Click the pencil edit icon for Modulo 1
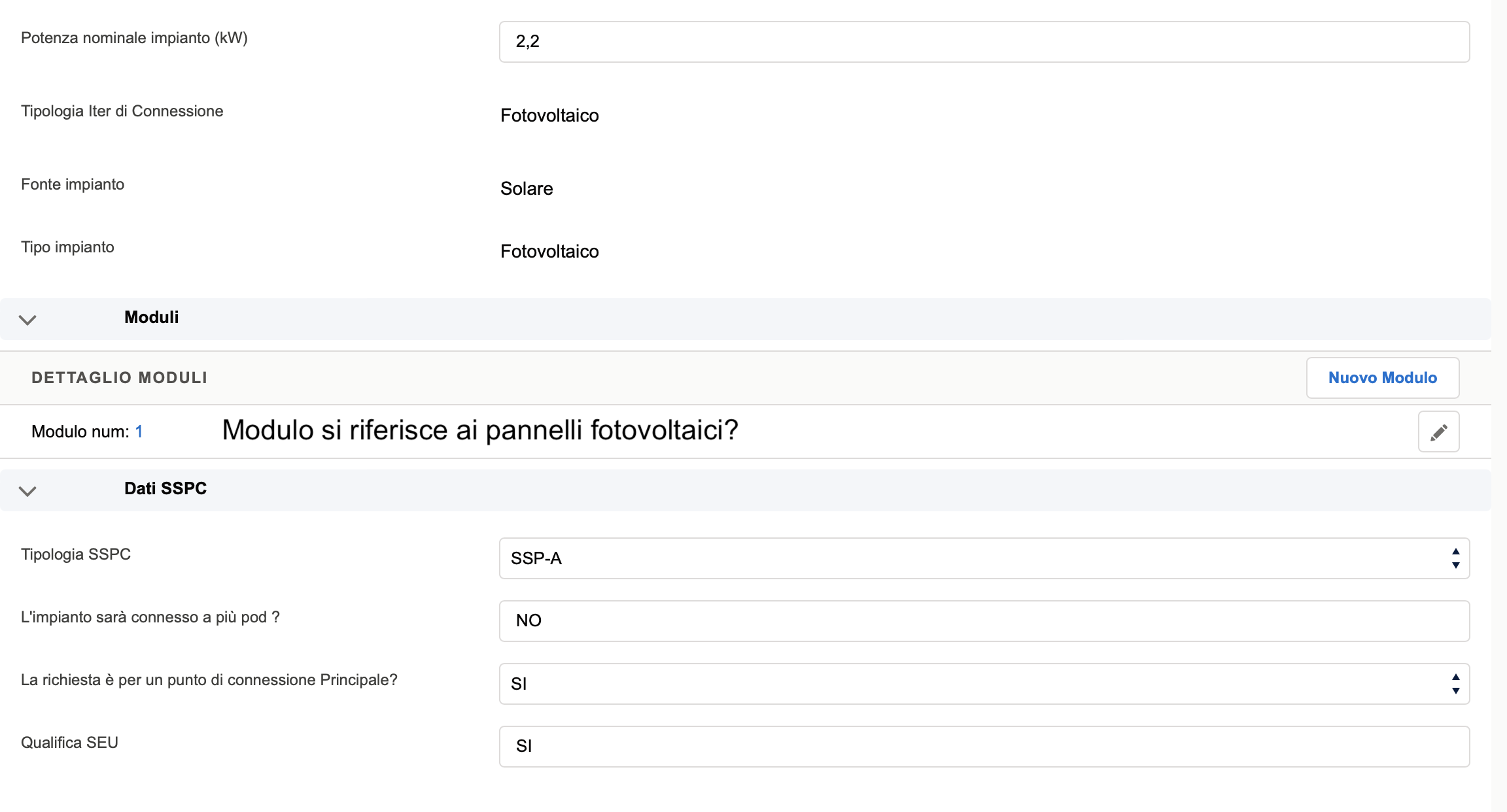 [1438, 432]
